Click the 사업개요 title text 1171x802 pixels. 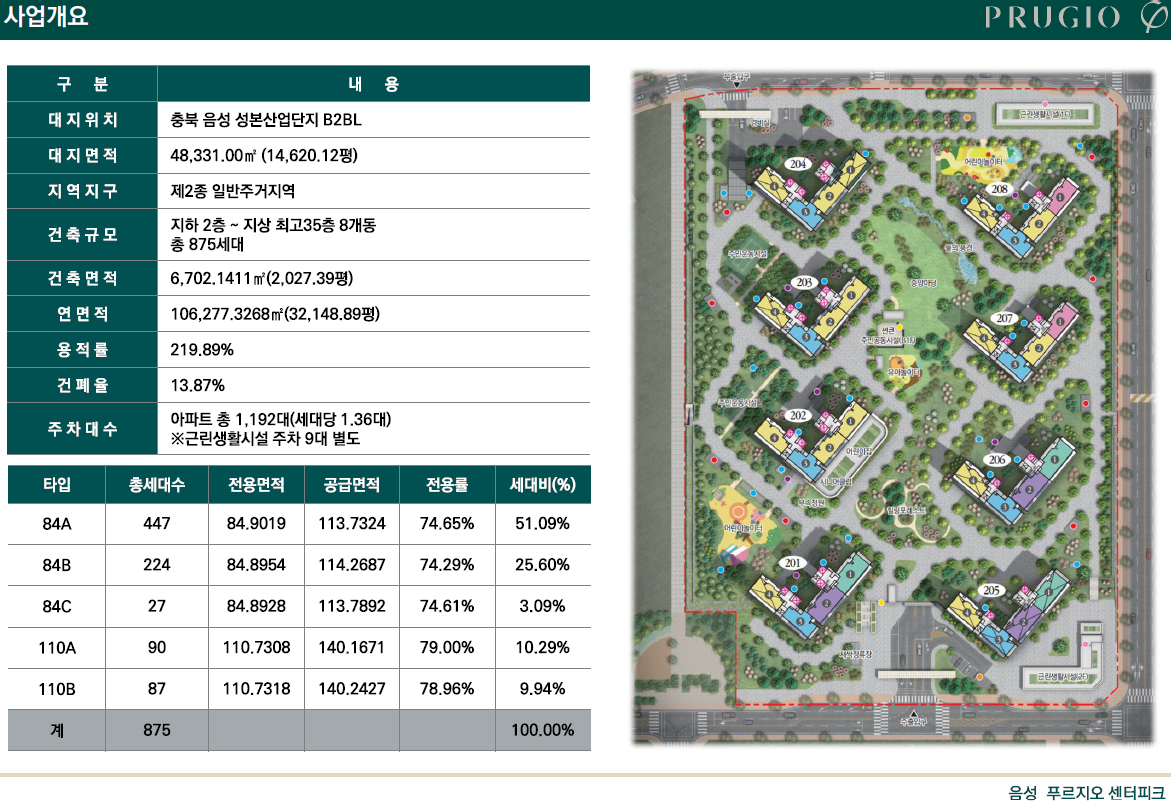tap(46, 16)
